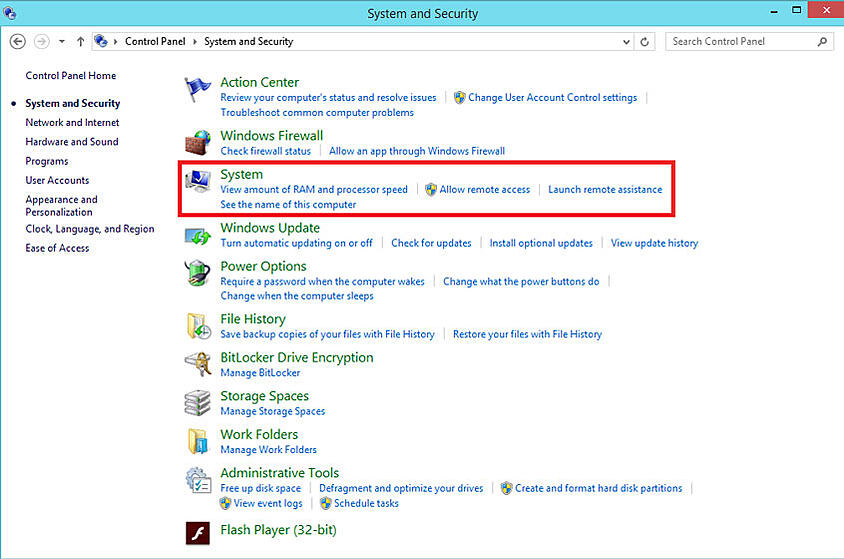
Task: Click the title bar window icon
Action: coord(10,12)
